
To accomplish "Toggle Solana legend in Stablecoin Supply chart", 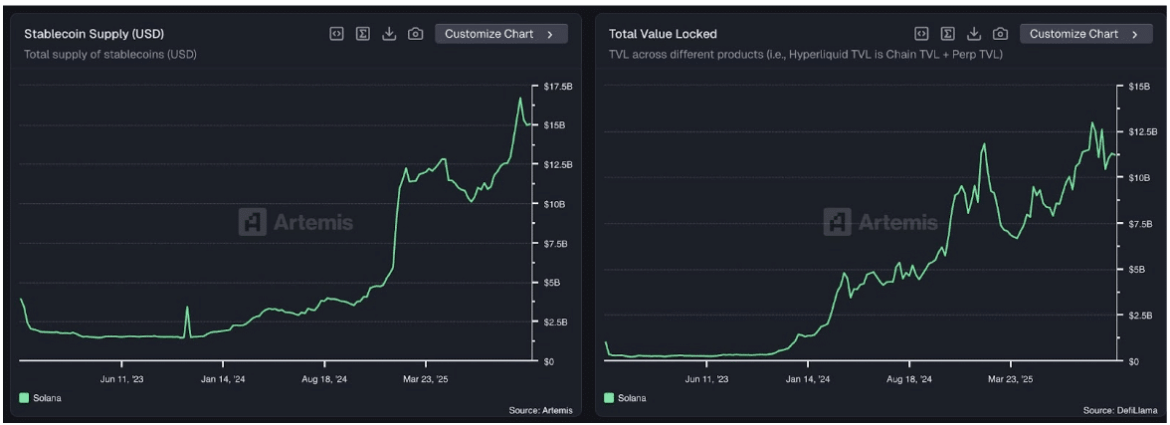I will coord(47,398).
